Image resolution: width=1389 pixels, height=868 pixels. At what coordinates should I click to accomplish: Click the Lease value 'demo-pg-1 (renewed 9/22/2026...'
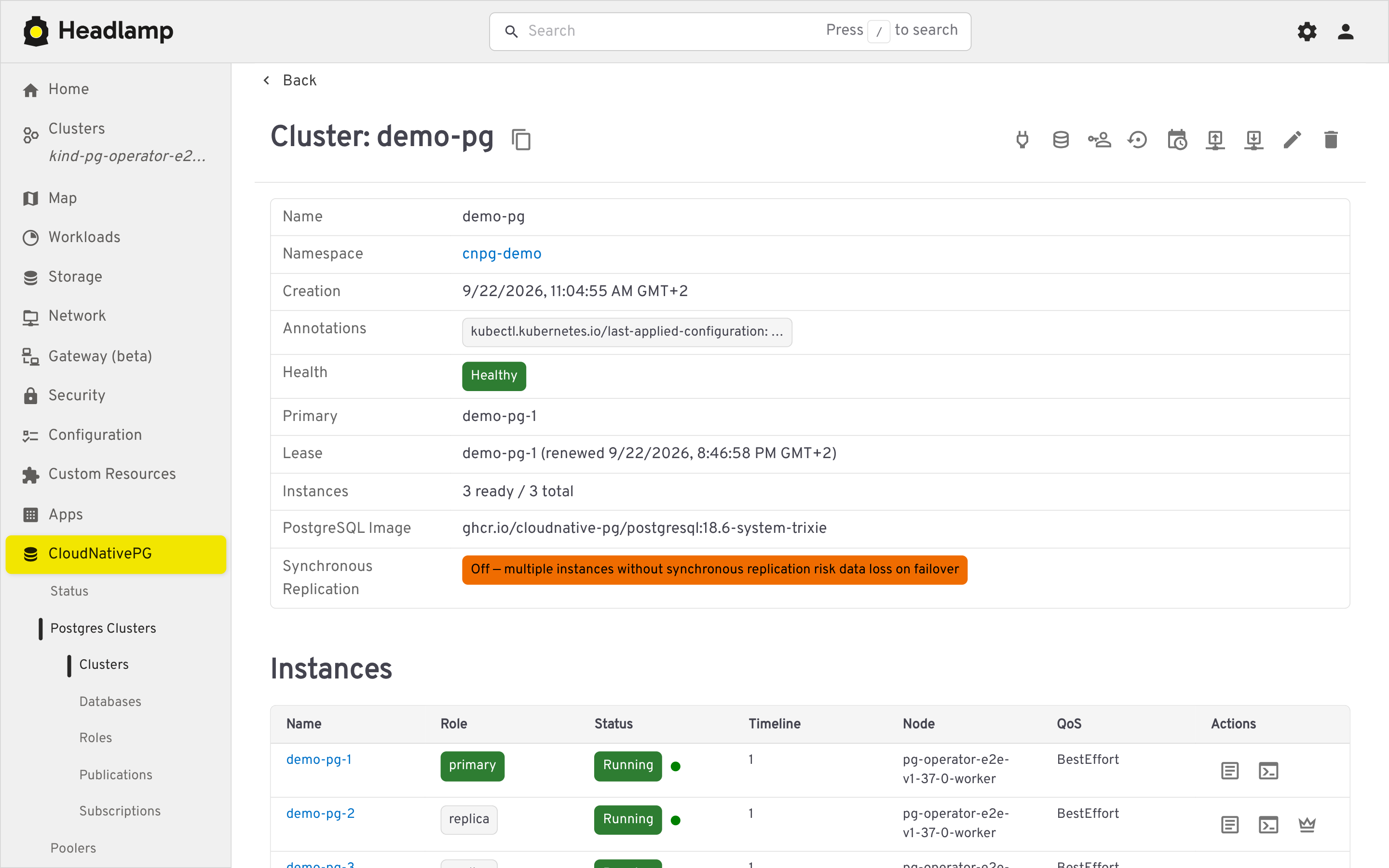point(649,453)
